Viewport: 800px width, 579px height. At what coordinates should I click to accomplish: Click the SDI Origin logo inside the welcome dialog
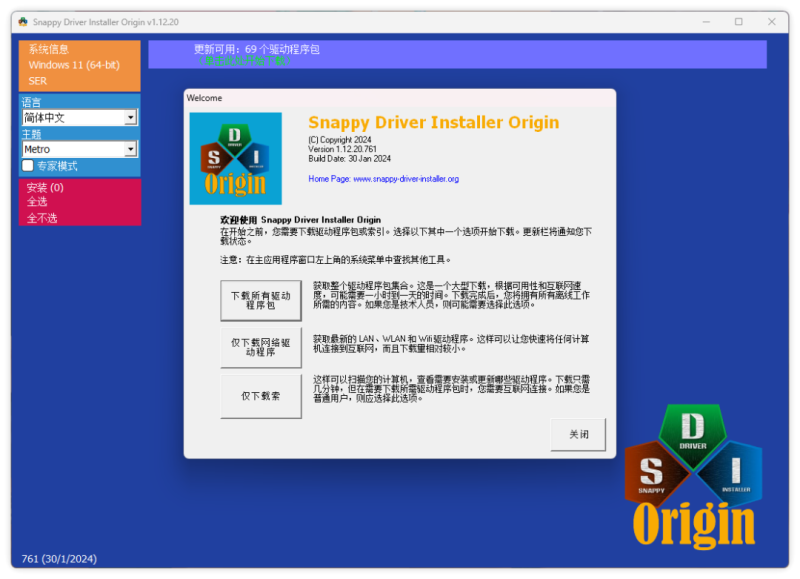click(x=236, y=157)
